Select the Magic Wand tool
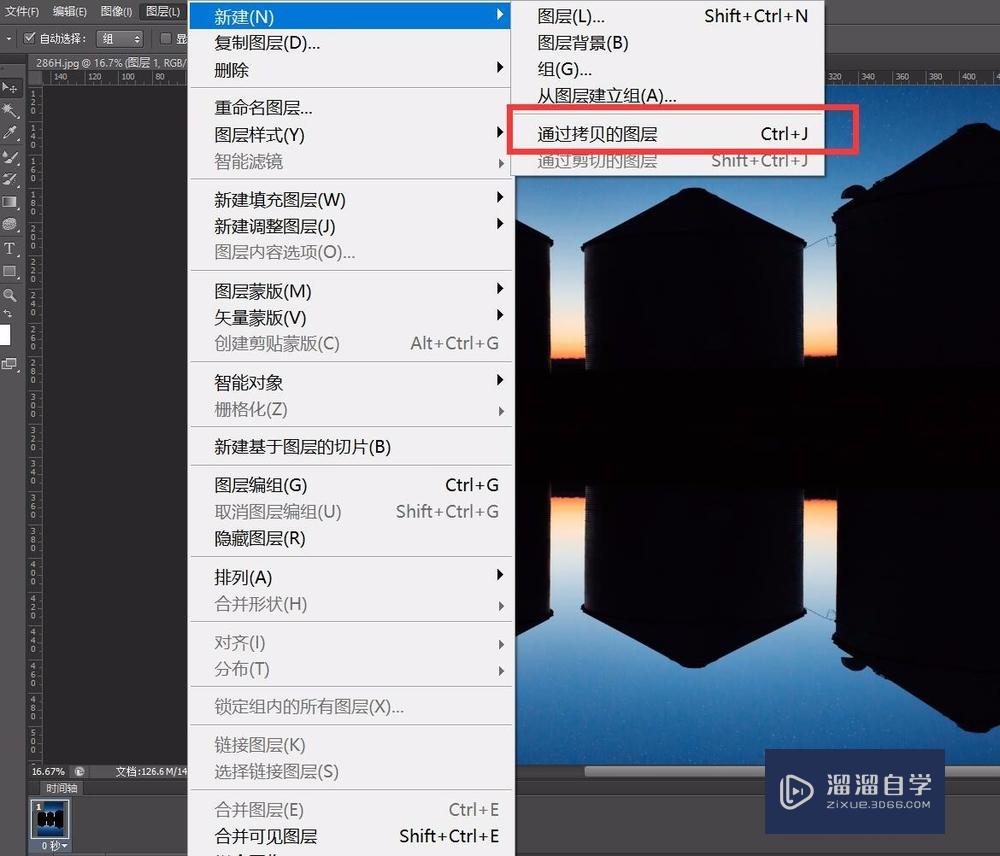The height and width of the screenshot is (856, 1000). point(10,110)
